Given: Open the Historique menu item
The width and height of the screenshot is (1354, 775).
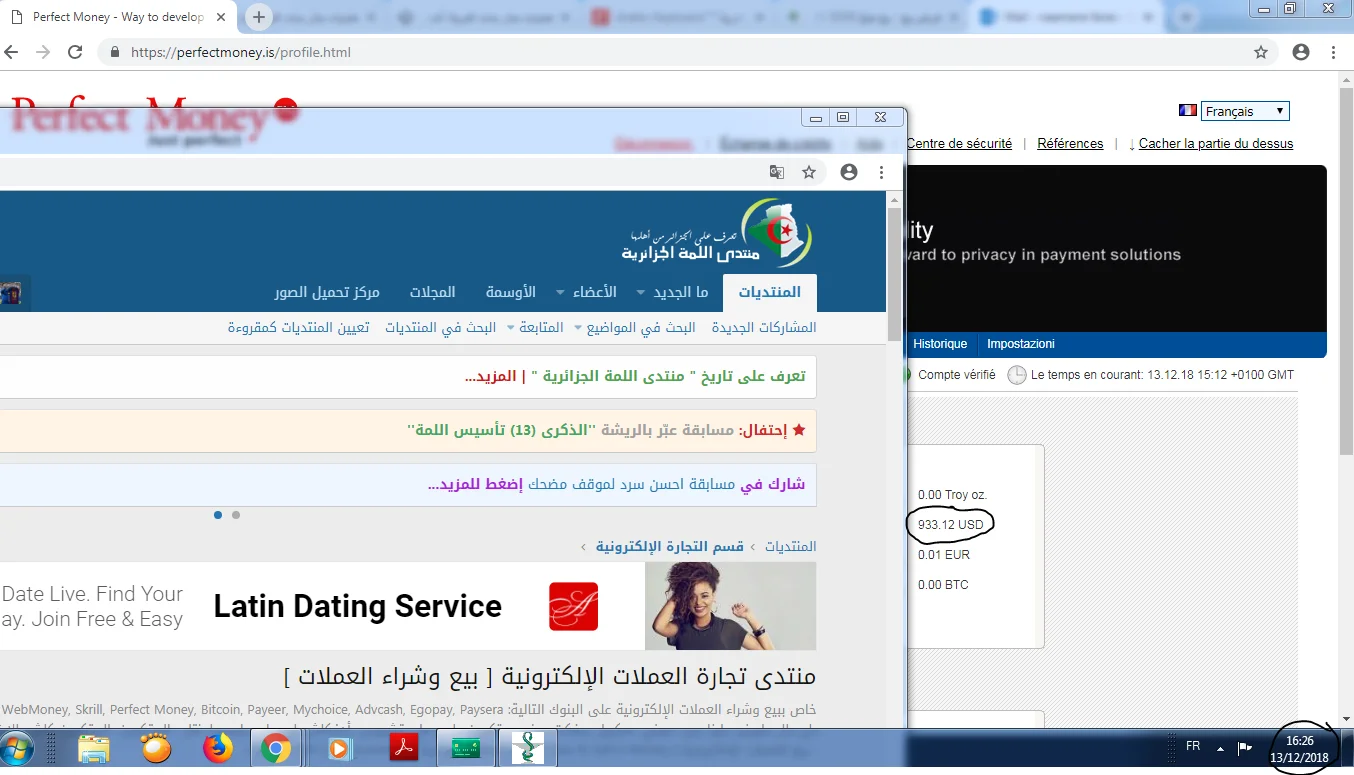Looking at the screenshot, I should pos(940,344).
